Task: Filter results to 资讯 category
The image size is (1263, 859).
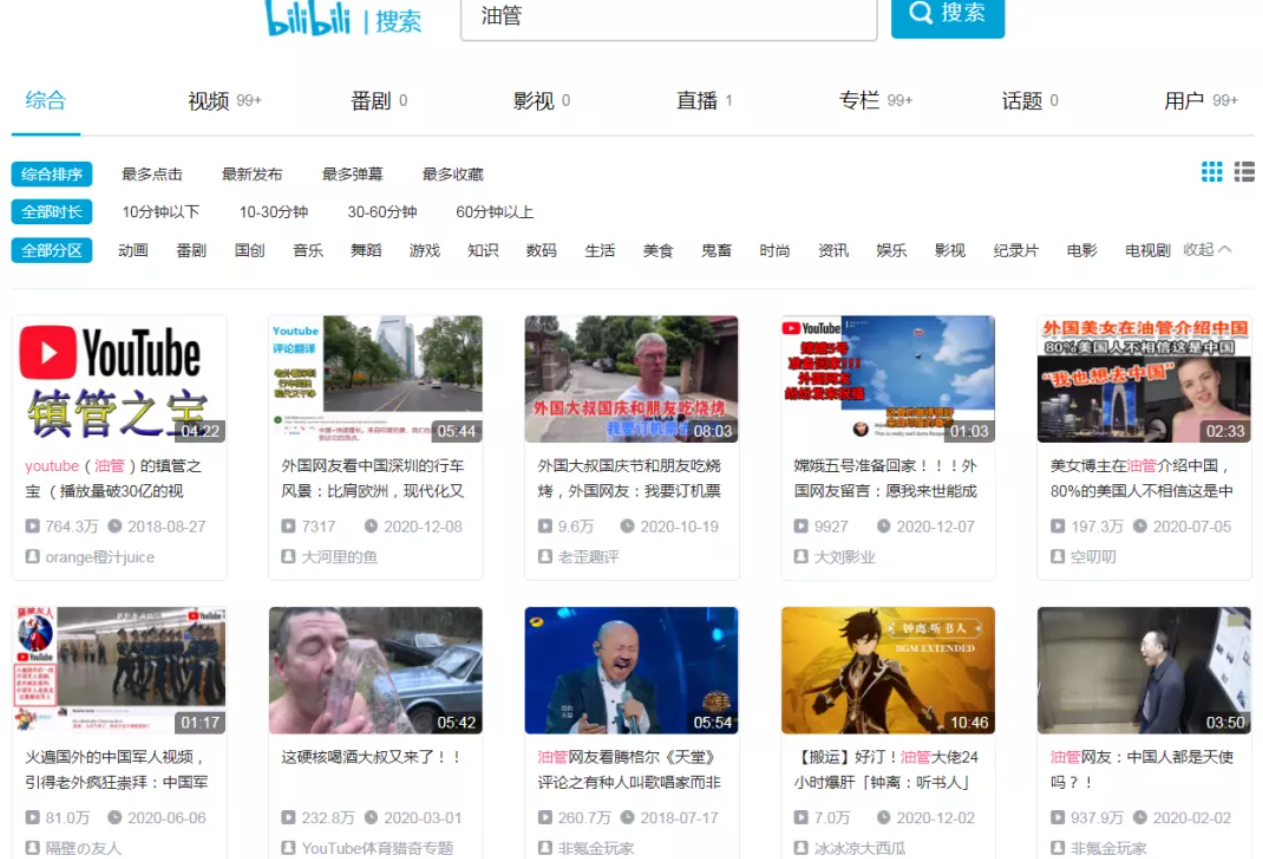Action: [x=833, y=250]
